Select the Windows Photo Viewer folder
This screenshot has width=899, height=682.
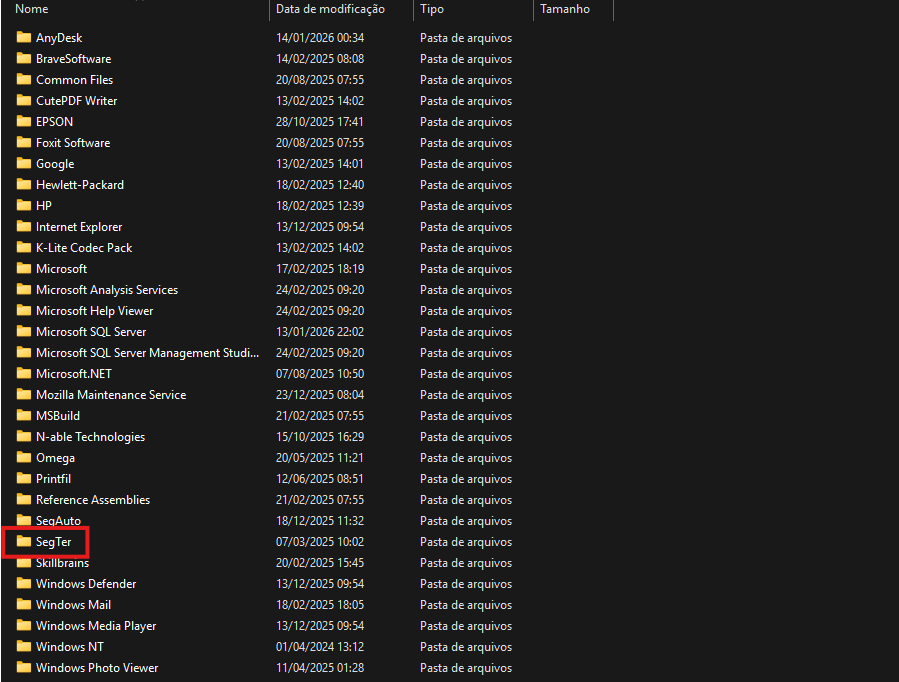(97, 668)
